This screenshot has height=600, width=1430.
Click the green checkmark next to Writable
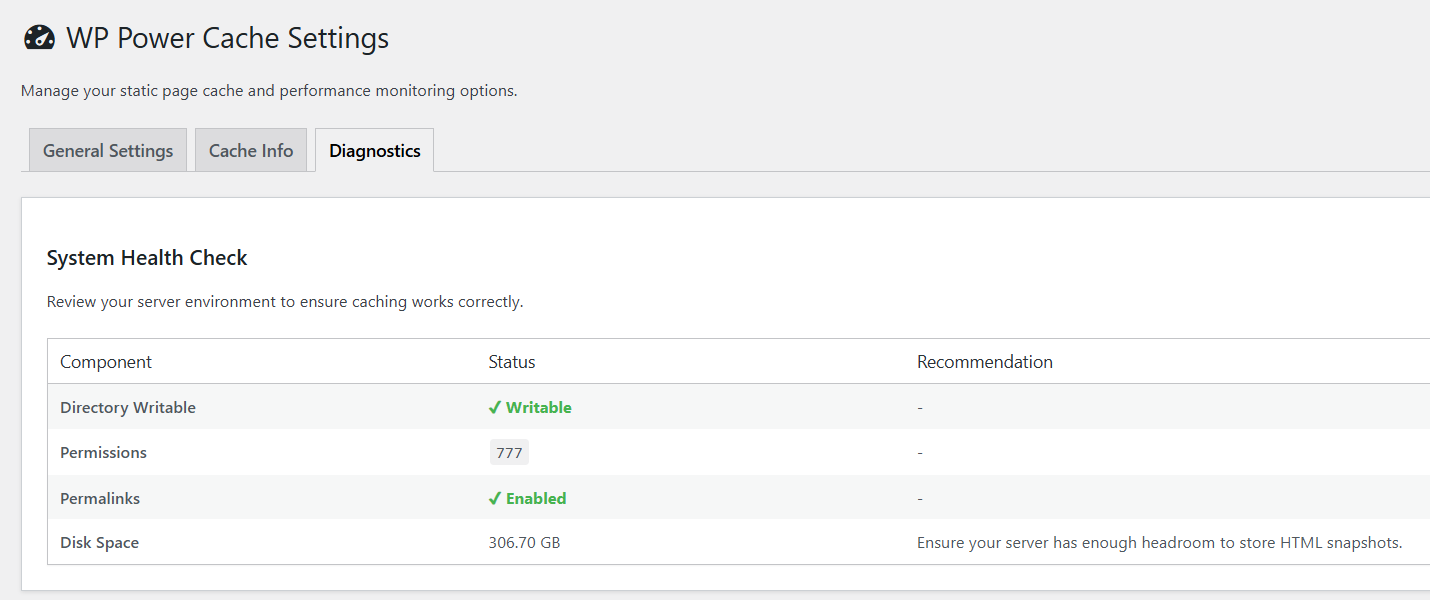click(494, 407)
